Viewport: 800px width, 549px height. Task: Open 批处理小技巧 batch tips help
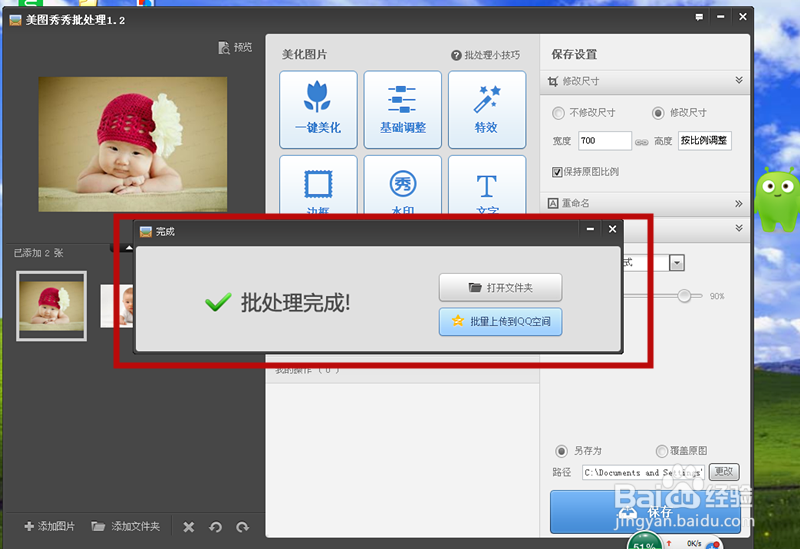click(485, 55)
